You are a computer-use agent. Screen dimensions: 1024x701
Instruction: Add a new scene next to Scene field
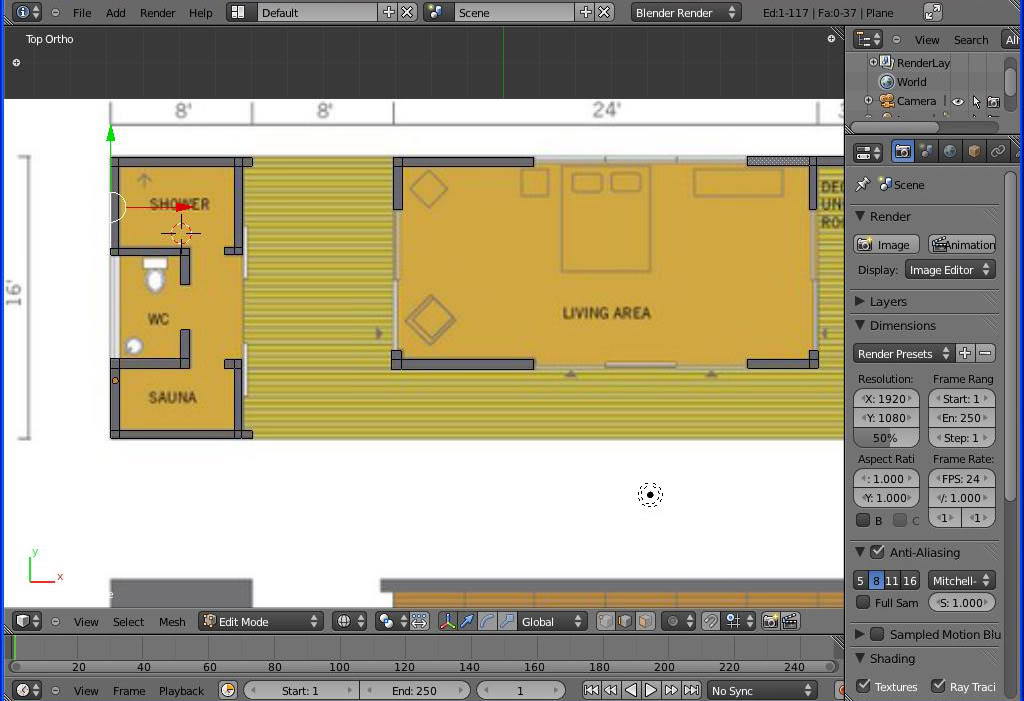click(x=586, y=12)
